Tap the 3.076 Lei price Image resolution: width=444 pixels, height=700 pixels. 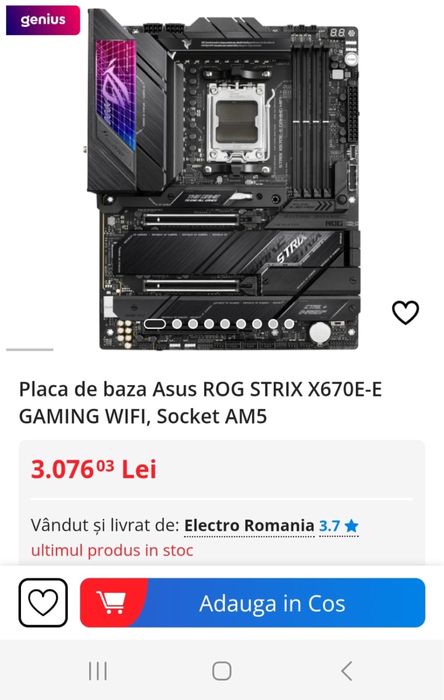(x=94, y=469)
